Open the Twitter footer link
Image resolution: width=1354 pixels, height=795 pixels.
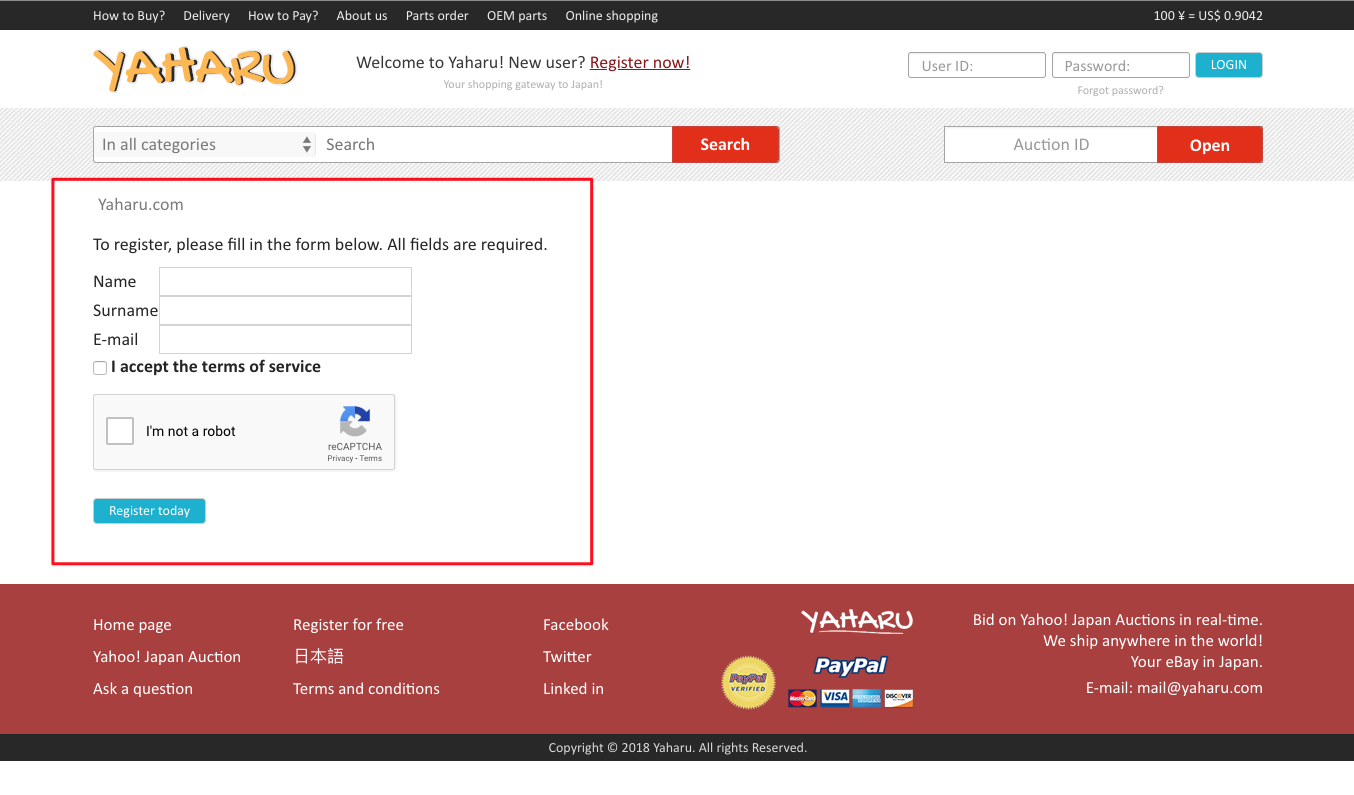pos(567,657)
